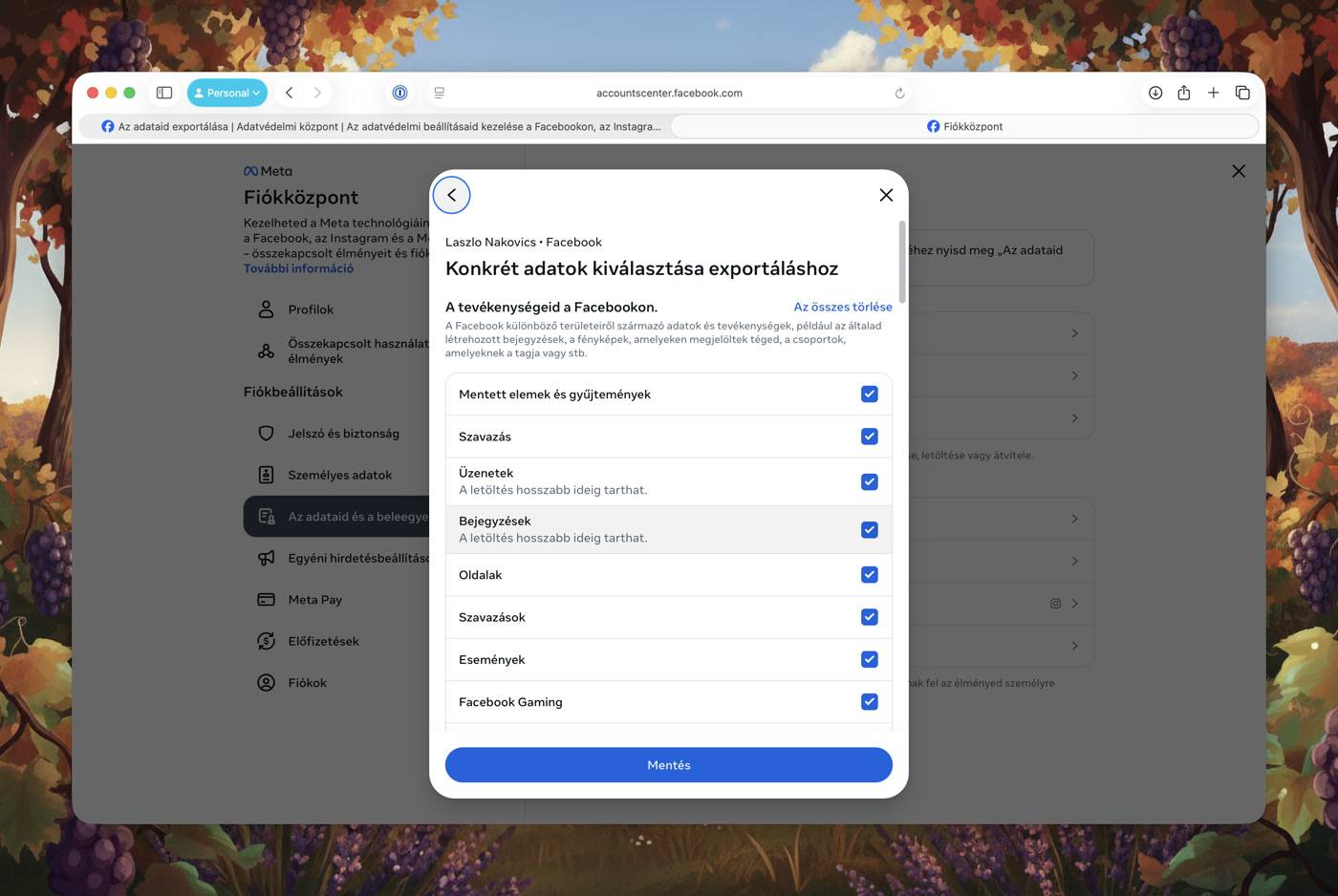Open 'Jelszó és biztonság' settings
The height and width of the screenshot is (896, 1338).
[336, 434]
